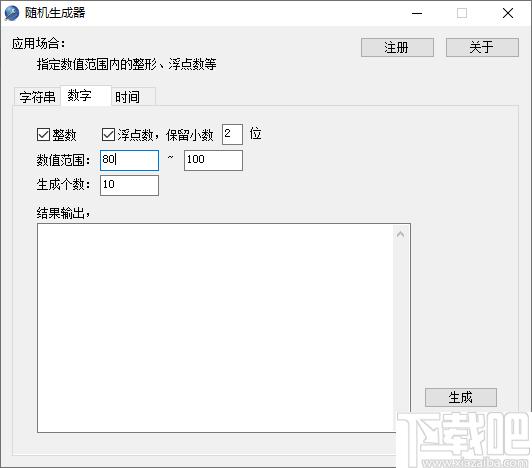Click the 生成 button
Image resolution: width=532 pixels, height=468 pixels.
tap(461, 397)
